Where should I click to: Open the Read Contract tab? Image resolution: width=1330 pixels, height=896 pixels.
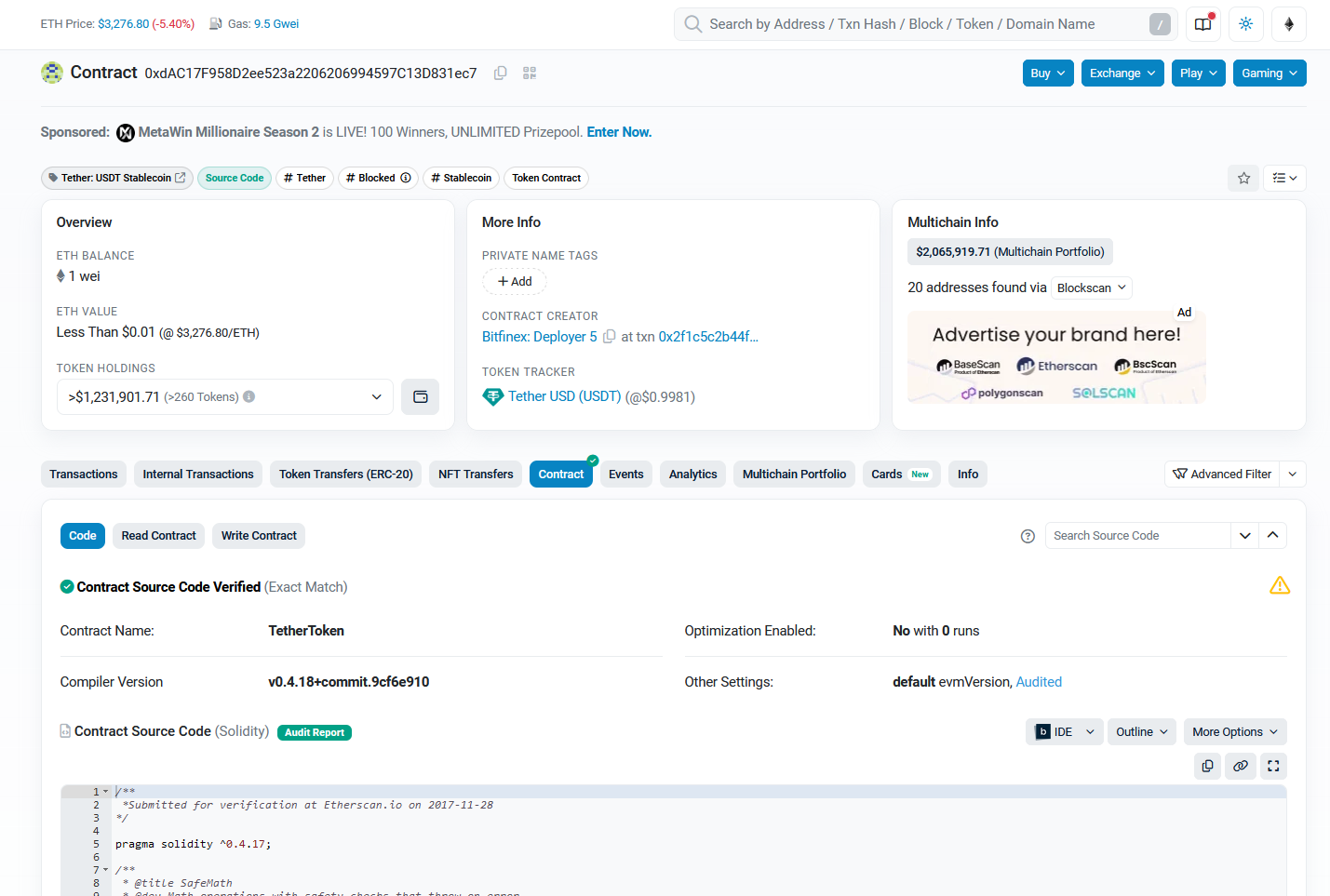tap(158, 536)
